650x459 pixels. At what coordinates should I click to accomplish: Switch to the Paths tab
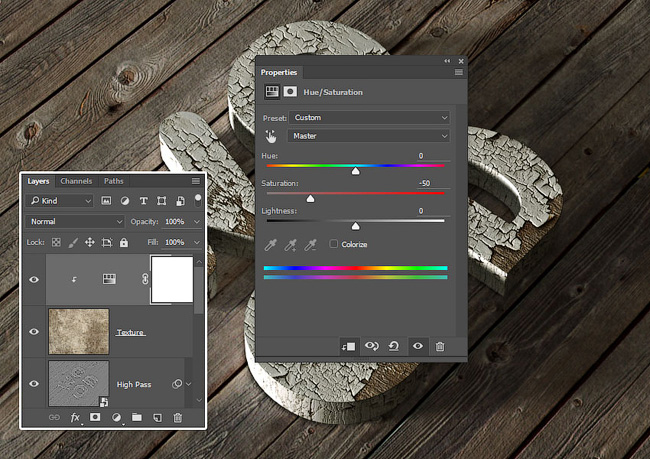tap(114, 181)
